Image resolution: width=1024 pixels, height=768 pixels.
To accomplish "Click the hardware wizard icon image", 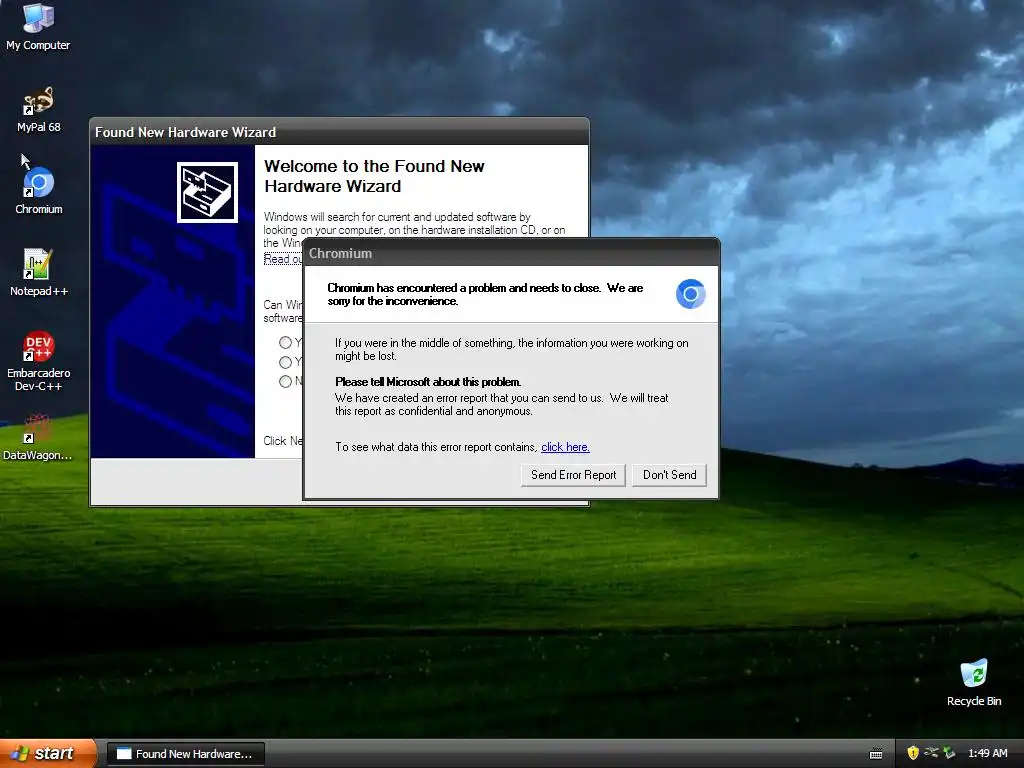I will pyautogui.click(x=207, y=192).
